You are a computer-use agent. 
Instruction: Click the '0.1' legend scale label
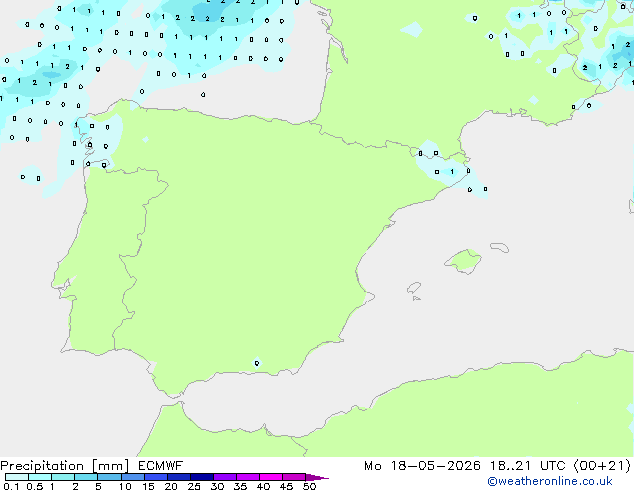tap(11, 486)
